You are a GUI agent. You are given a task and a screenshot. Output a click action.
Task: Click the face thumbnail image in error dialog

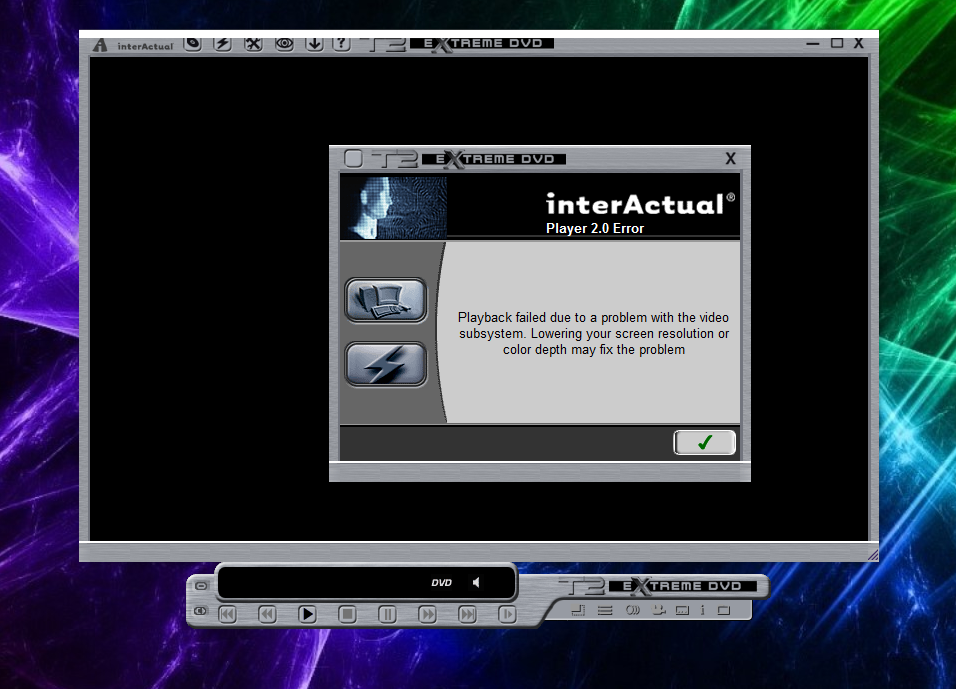coord(394,207)
